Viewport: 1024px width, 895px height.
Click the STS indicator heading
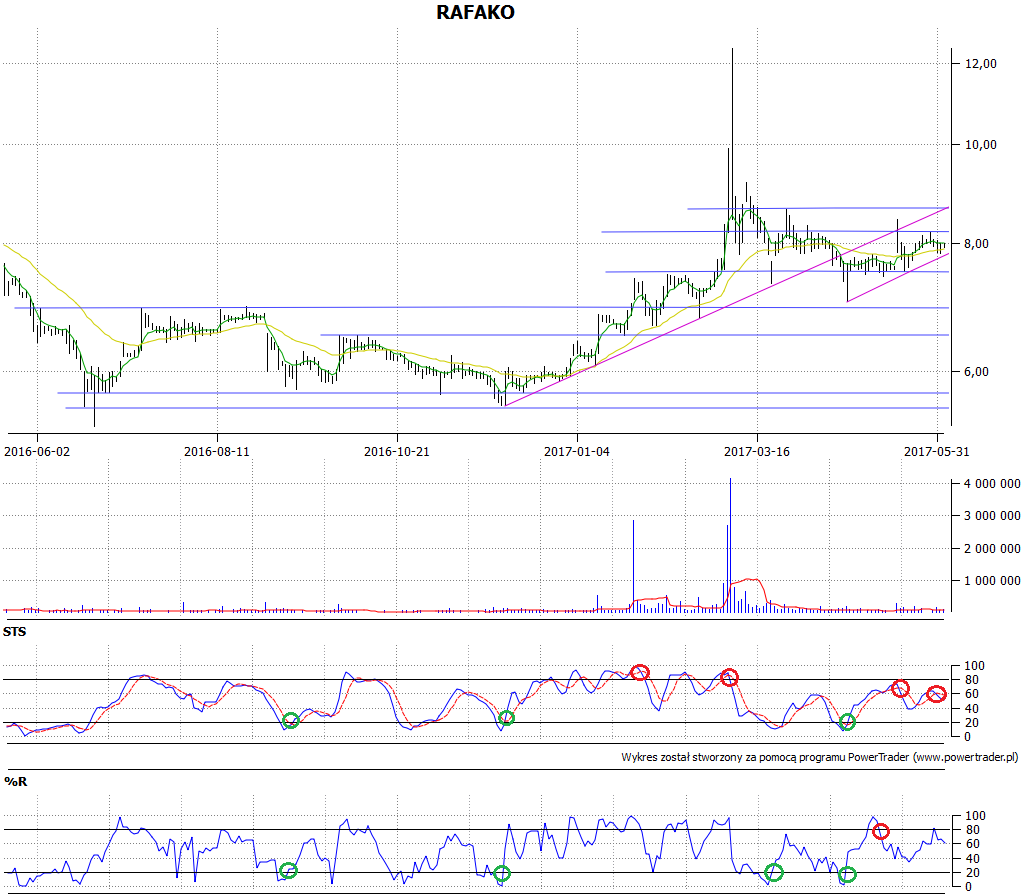click(14, 632)
